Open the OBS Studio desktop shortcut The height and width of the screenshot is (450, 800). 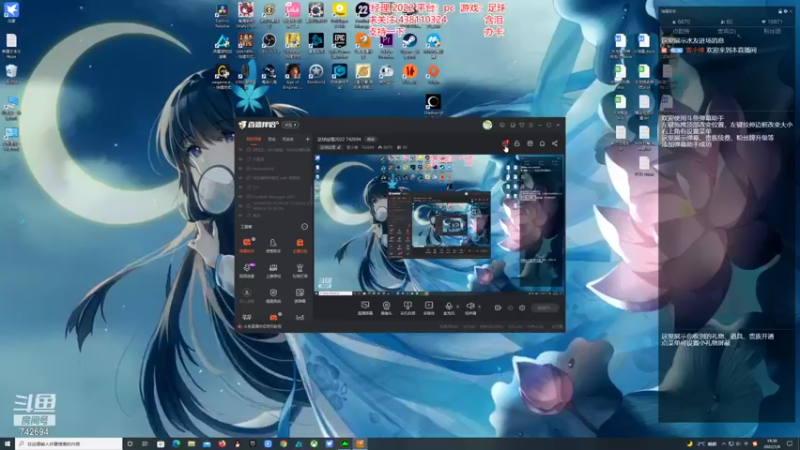[x=269, y=44]
